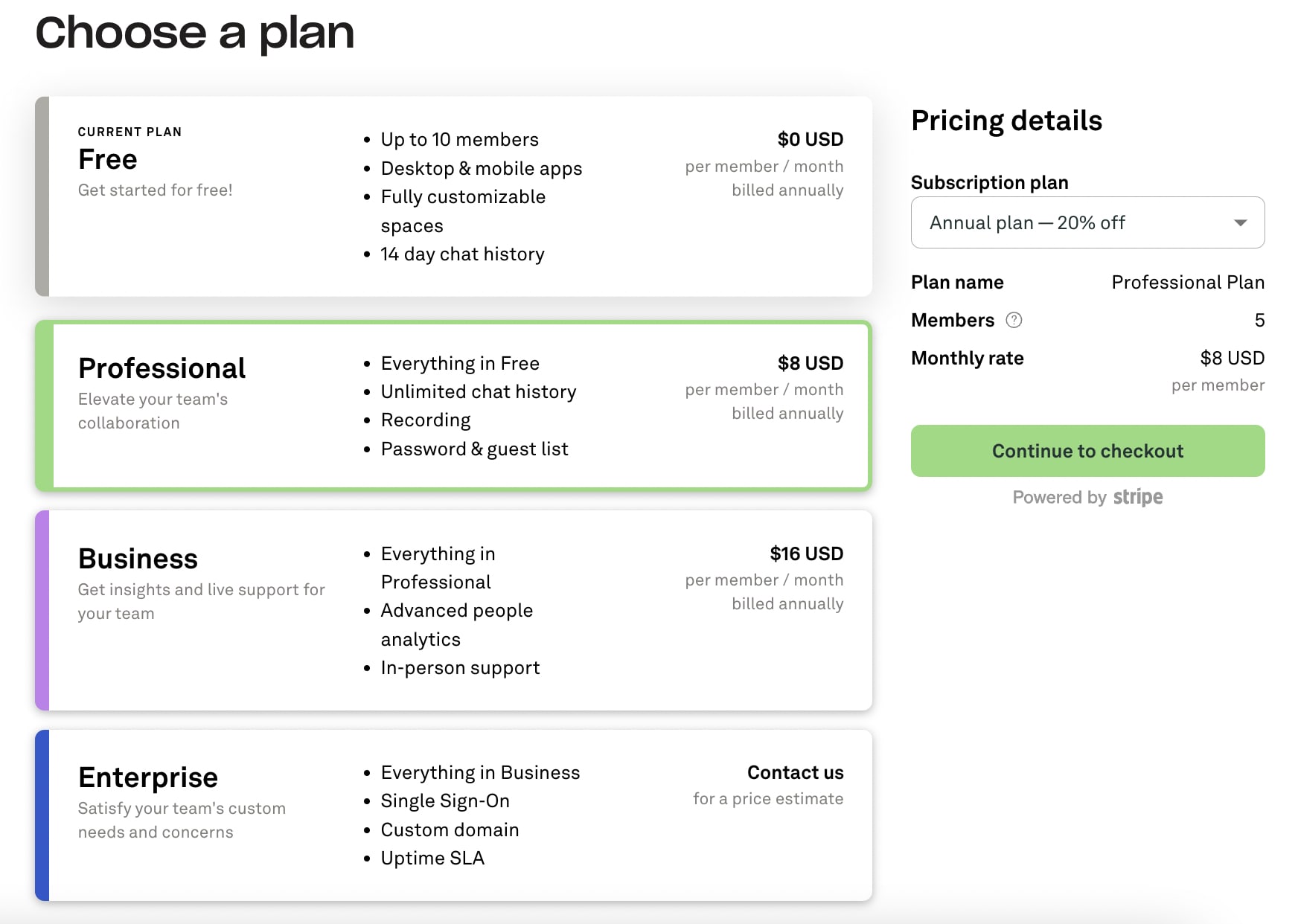Click the $0 USD Free price
This screenshot has height=924, width=1298.
[810, 139]
